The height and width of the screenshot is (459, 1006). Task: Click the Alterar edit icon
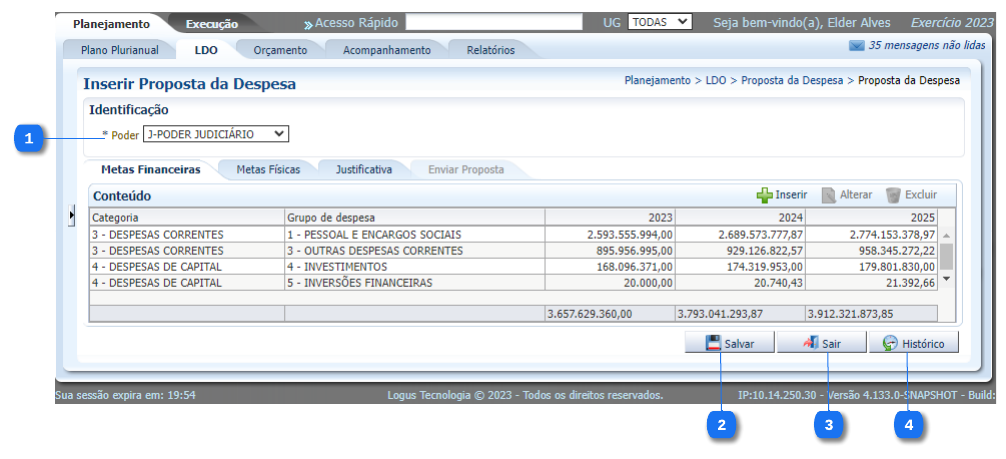click(828, 195)
